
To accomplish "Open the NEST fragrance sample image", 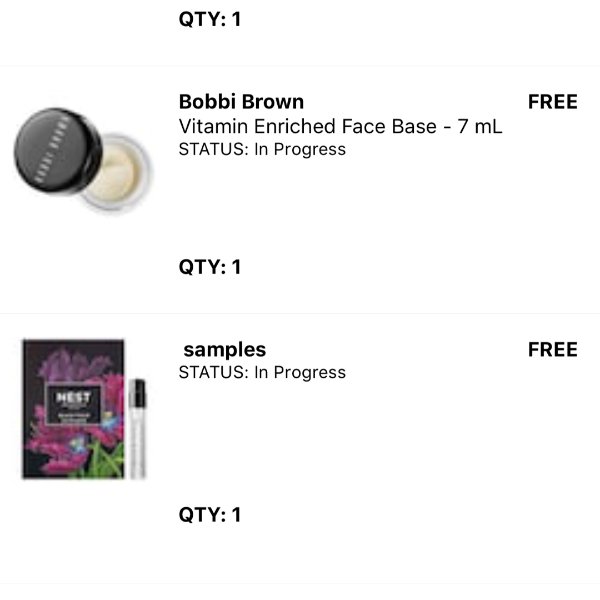I will [x=84, y=409].
